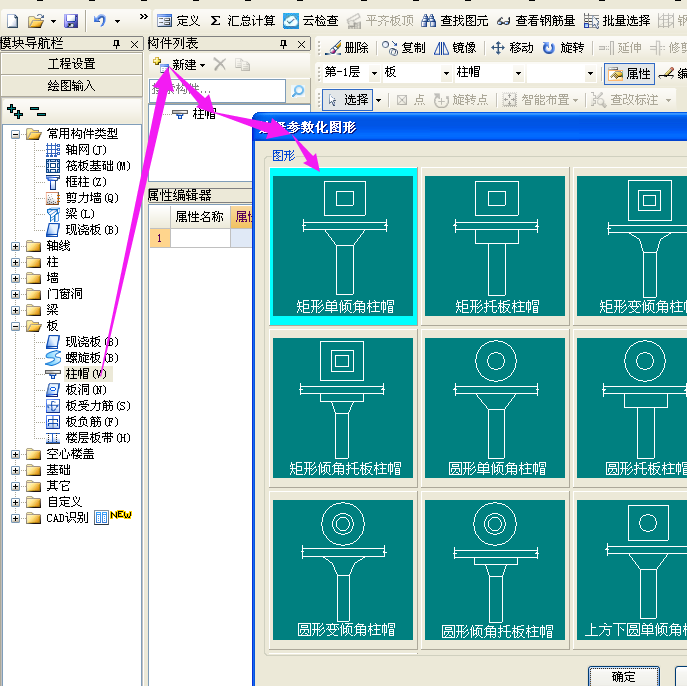Click the 确定 confirm button

click(623, 676)
